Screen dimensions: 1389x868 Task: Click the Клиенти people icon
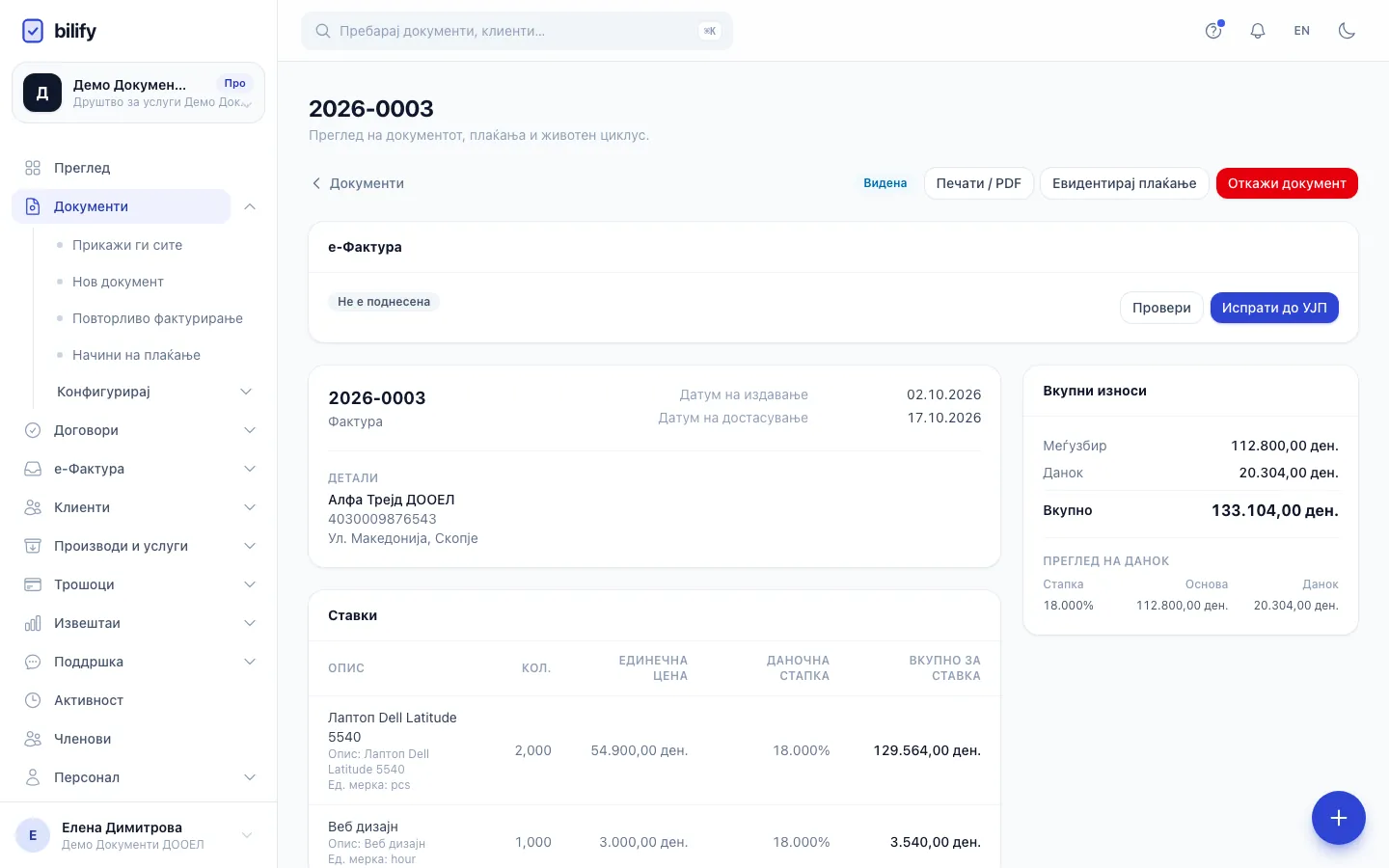pyautogui.click(x=33, y=507)
